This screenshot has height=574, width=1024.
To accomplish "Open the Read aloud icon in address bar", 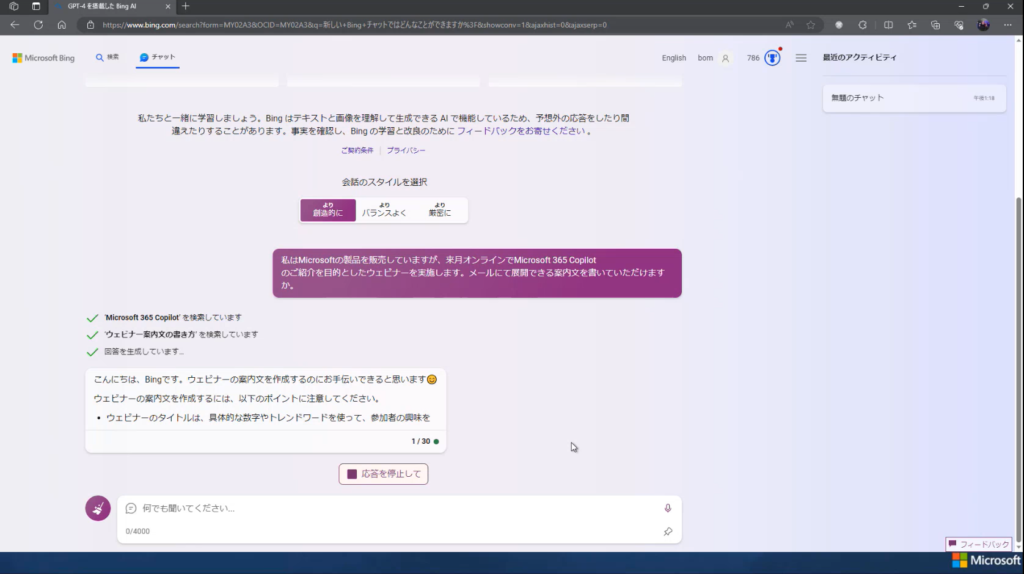I will (x=790, y=25).
